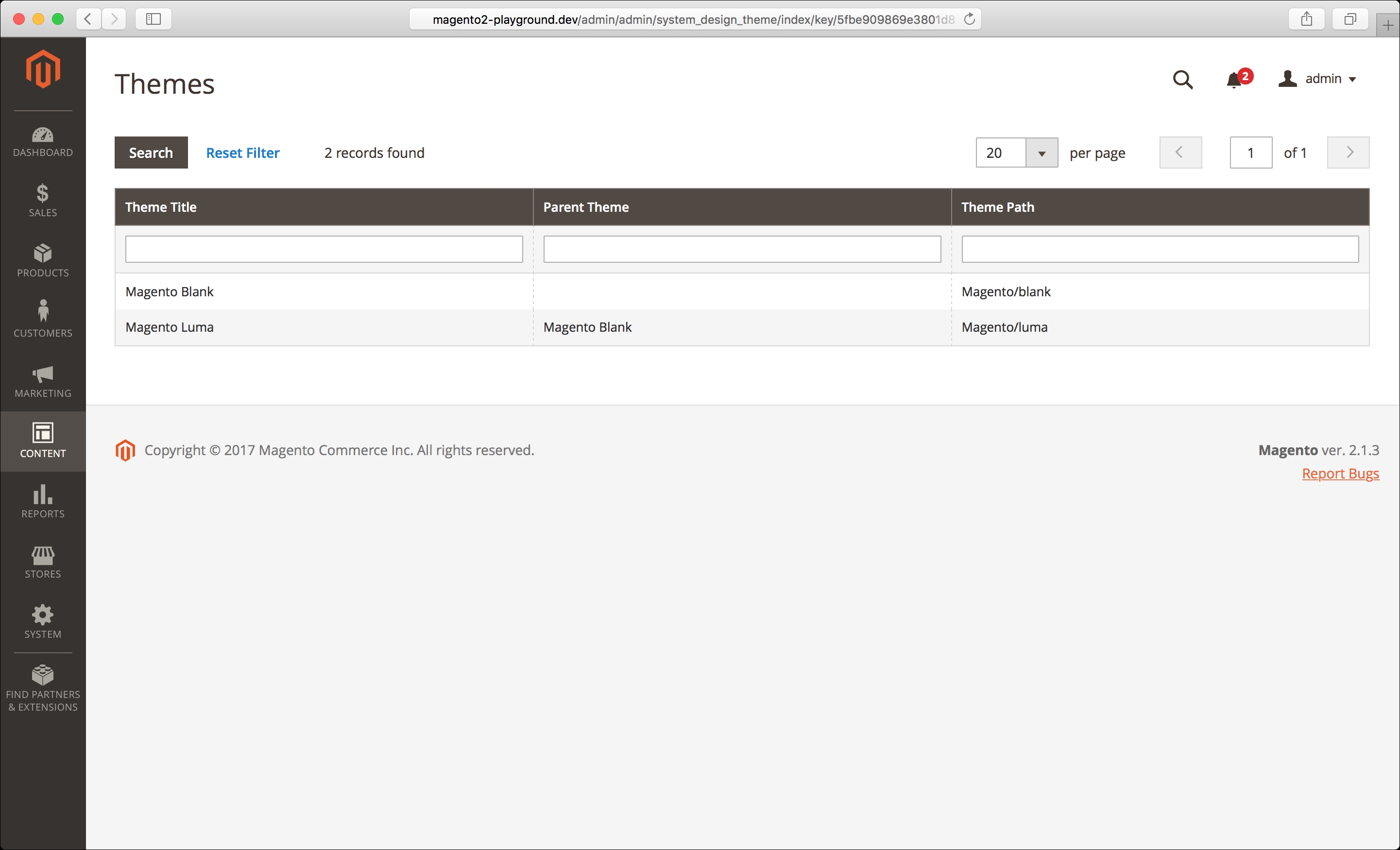Viewport: 1400px width, 850px height.
Task: Open a new browser tab
Action: click(x=1388, y=25)
